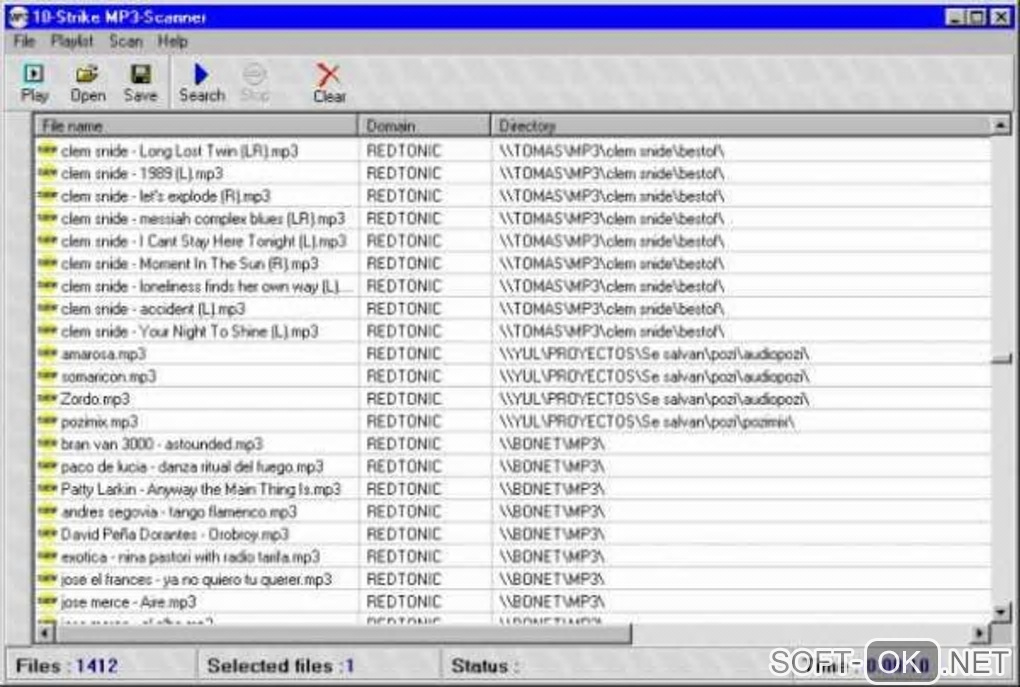This screenshot has width=1020, height=687.
Task: Select 'David Peña Dorantes - Orobroy.mp3'
Action: [x=174, y=534]
